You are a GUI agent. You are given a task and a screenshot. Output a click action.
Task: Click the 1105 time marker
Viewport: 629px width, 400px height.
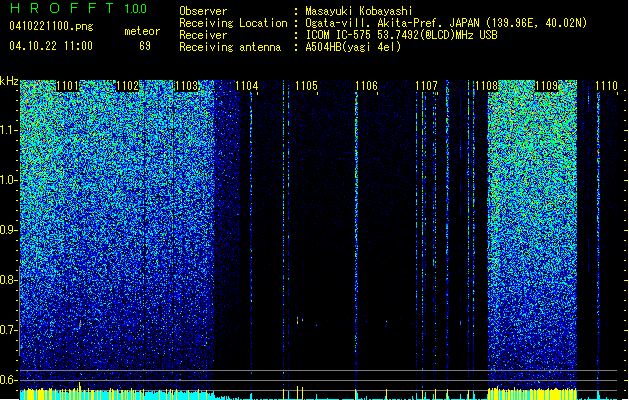[x=306, y=86]
